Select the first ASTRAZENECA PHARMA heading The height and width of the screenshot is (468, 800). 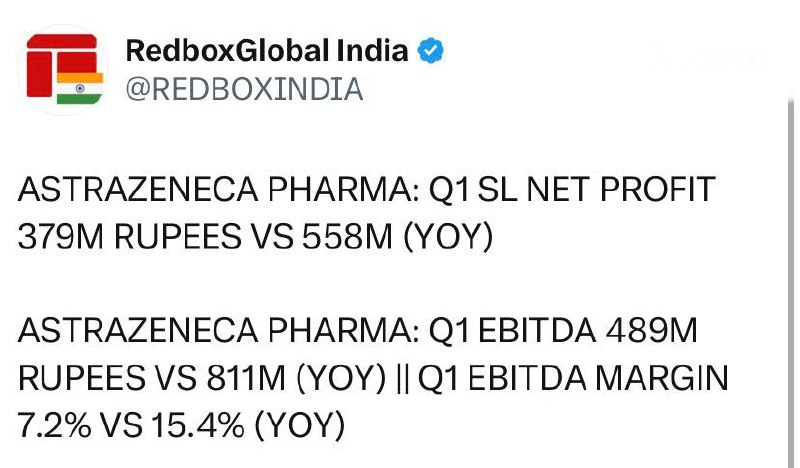[x=218, y=189]
